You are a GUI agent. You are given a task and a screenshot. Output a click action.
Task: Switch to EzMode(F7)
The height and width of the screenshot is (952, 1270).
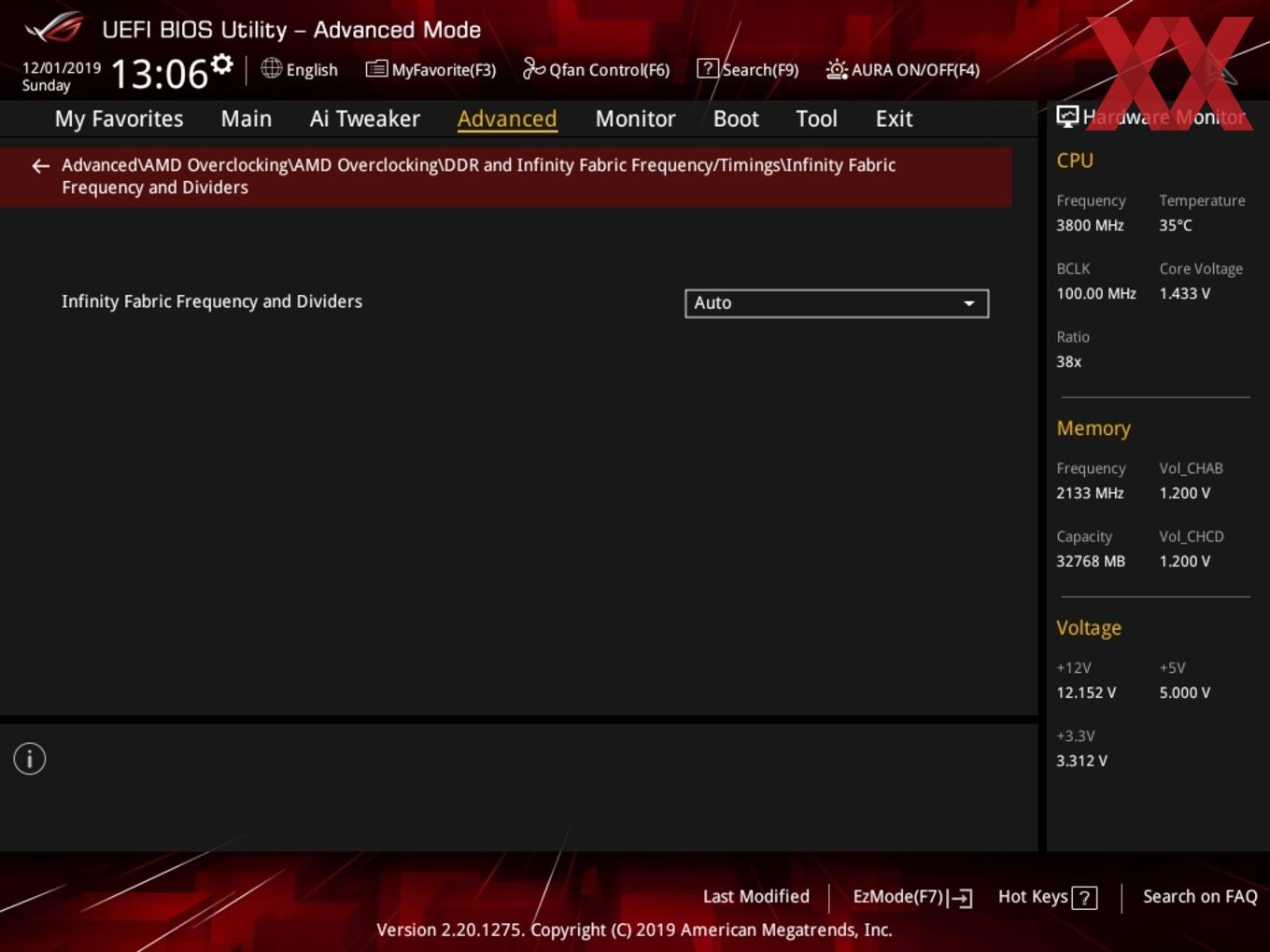point(912,897)
